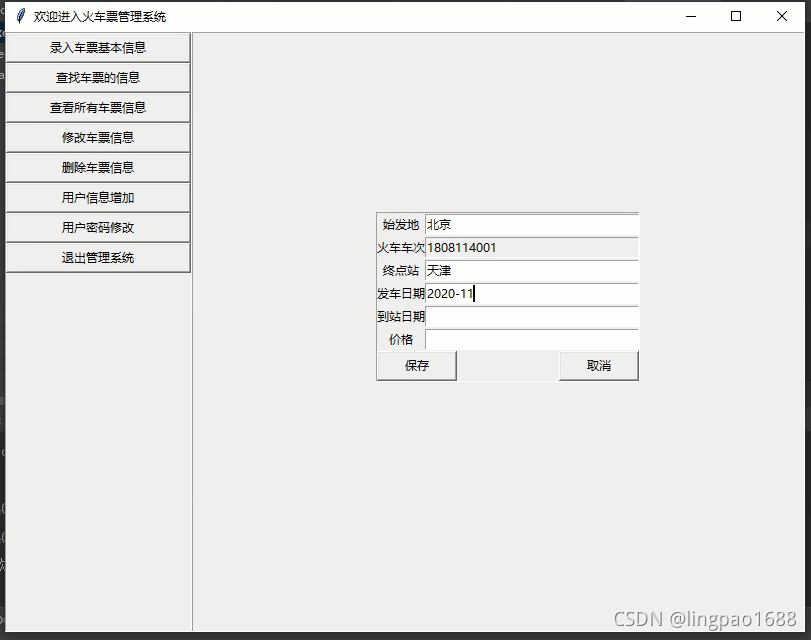Image resolution: width=811 pixels, height=640 pixels.
Task: Click the window title 欢迎进入火车票管理系统
Action: pyautogui.click(x=100, y=17)
